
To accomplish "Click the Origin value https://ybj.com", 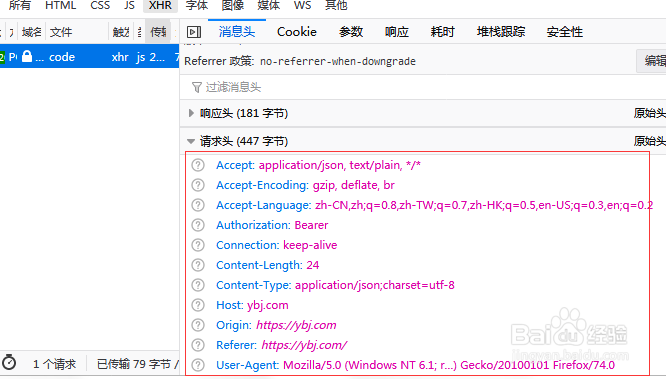I will (296, 325).
